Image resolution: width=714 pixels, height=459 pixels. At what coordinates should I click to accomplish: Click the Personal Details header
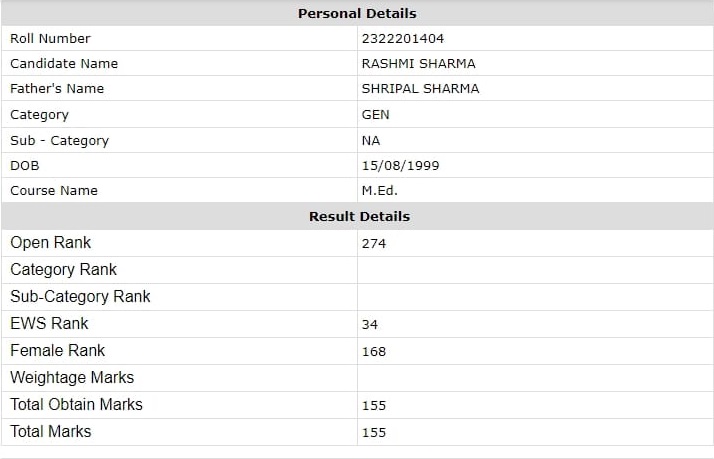357,14
